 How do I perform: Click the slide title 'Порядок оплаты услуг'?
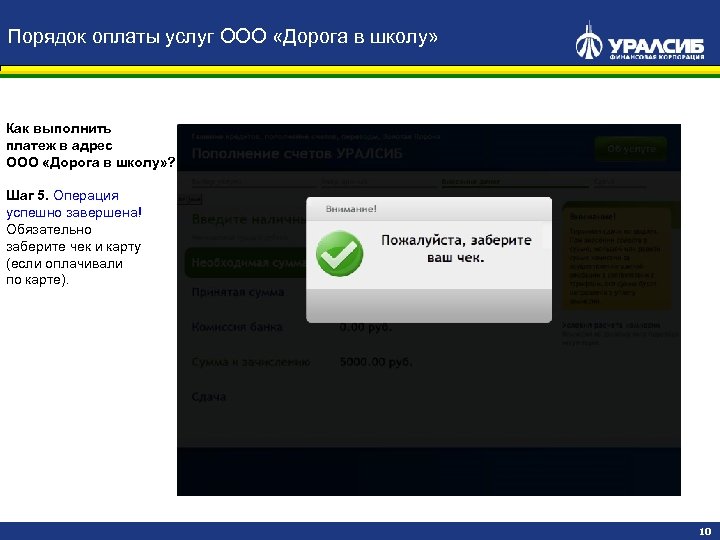click(x=112, y=36)
